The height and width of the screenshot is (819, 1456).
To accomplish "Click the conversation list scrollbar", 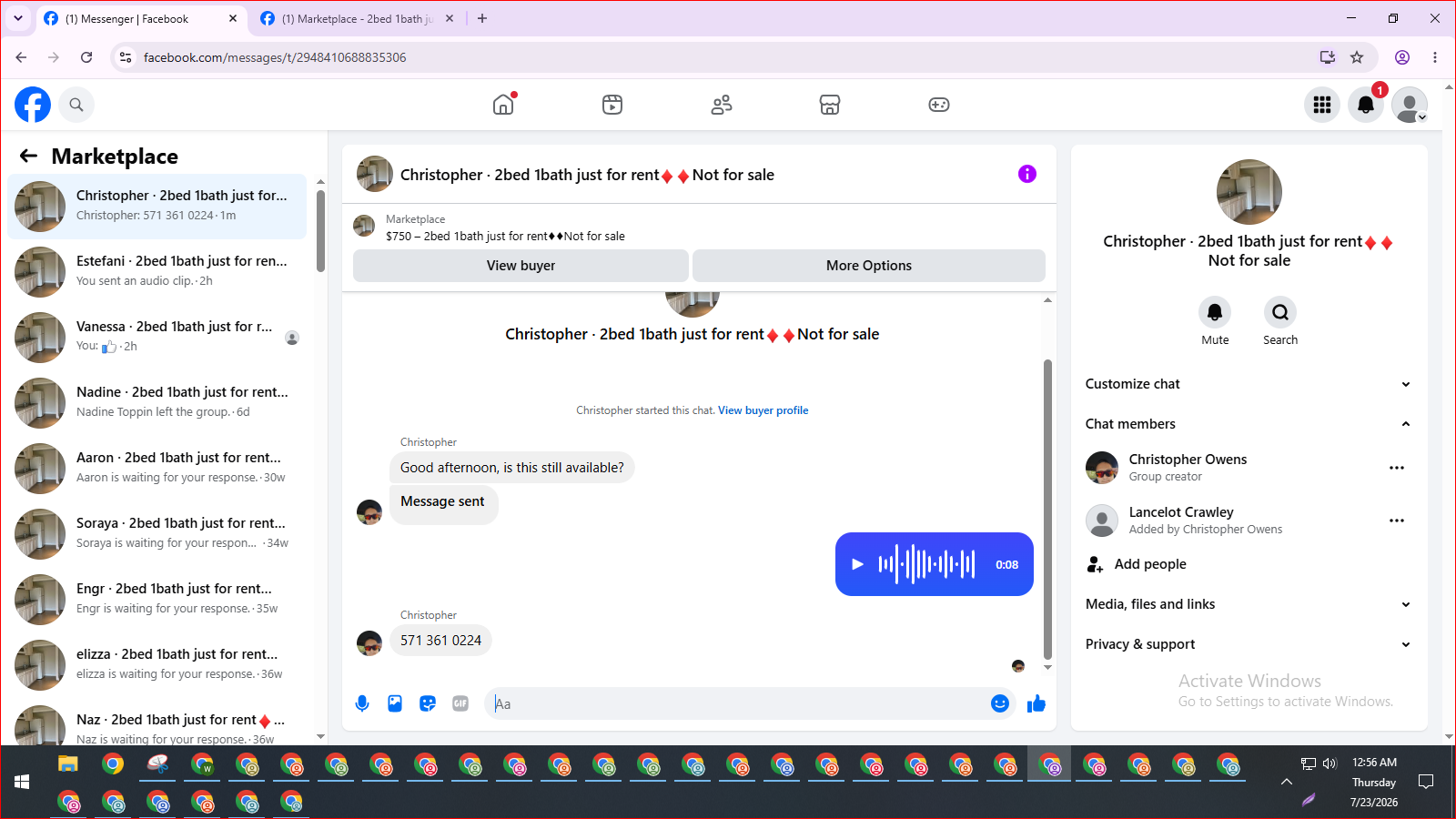I will point(320,231).
